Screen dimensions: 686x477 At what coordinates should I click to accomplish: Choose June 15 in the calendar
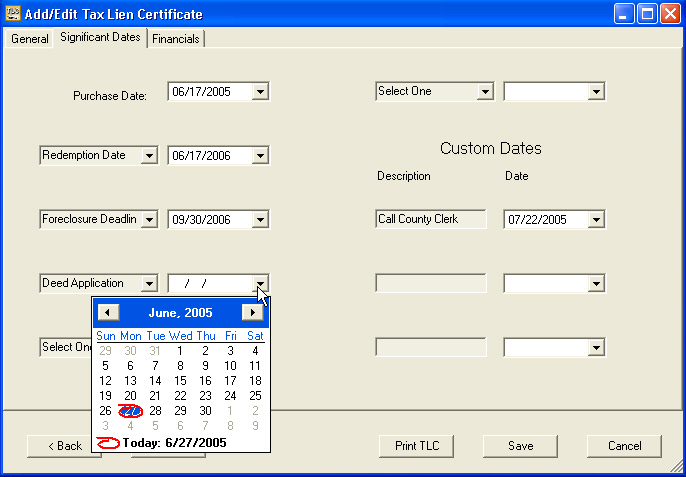pyautogui.click(x=180, y=381)
